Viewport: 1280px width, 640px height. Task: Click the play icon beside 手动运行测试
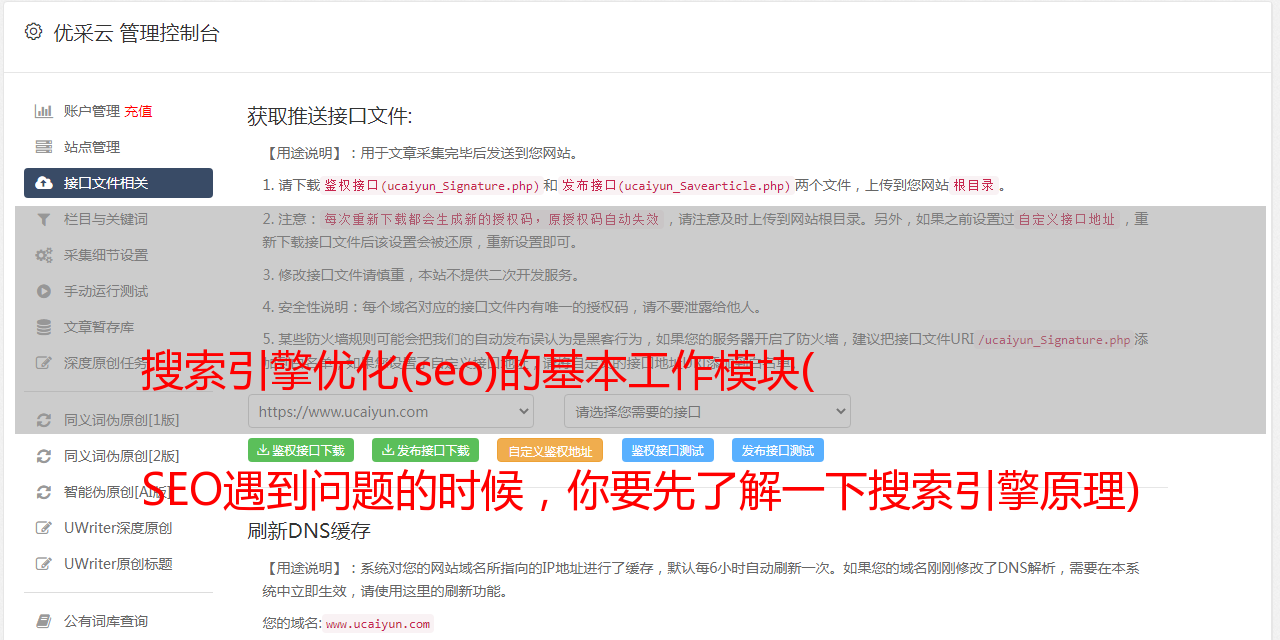44,291
